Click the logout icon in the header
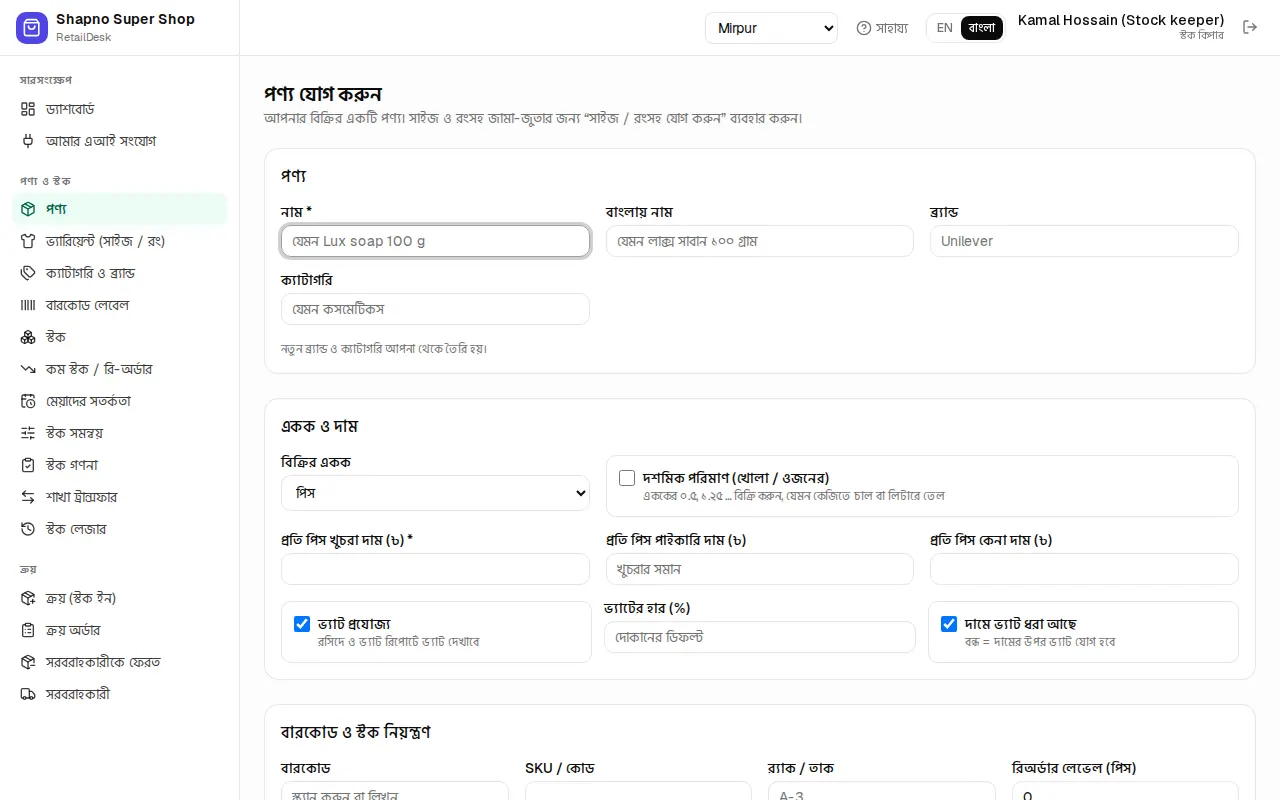This screenshot has width=1280, height=800. pos(1250,27)
